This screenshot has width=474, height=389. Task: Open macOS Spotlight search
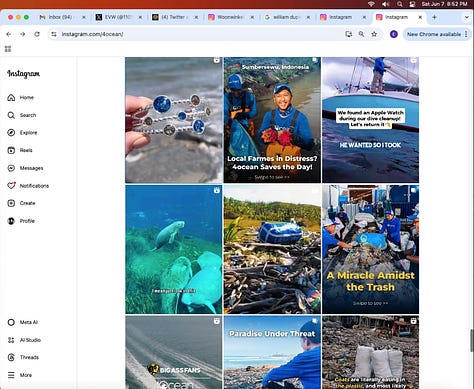point(399,4)
